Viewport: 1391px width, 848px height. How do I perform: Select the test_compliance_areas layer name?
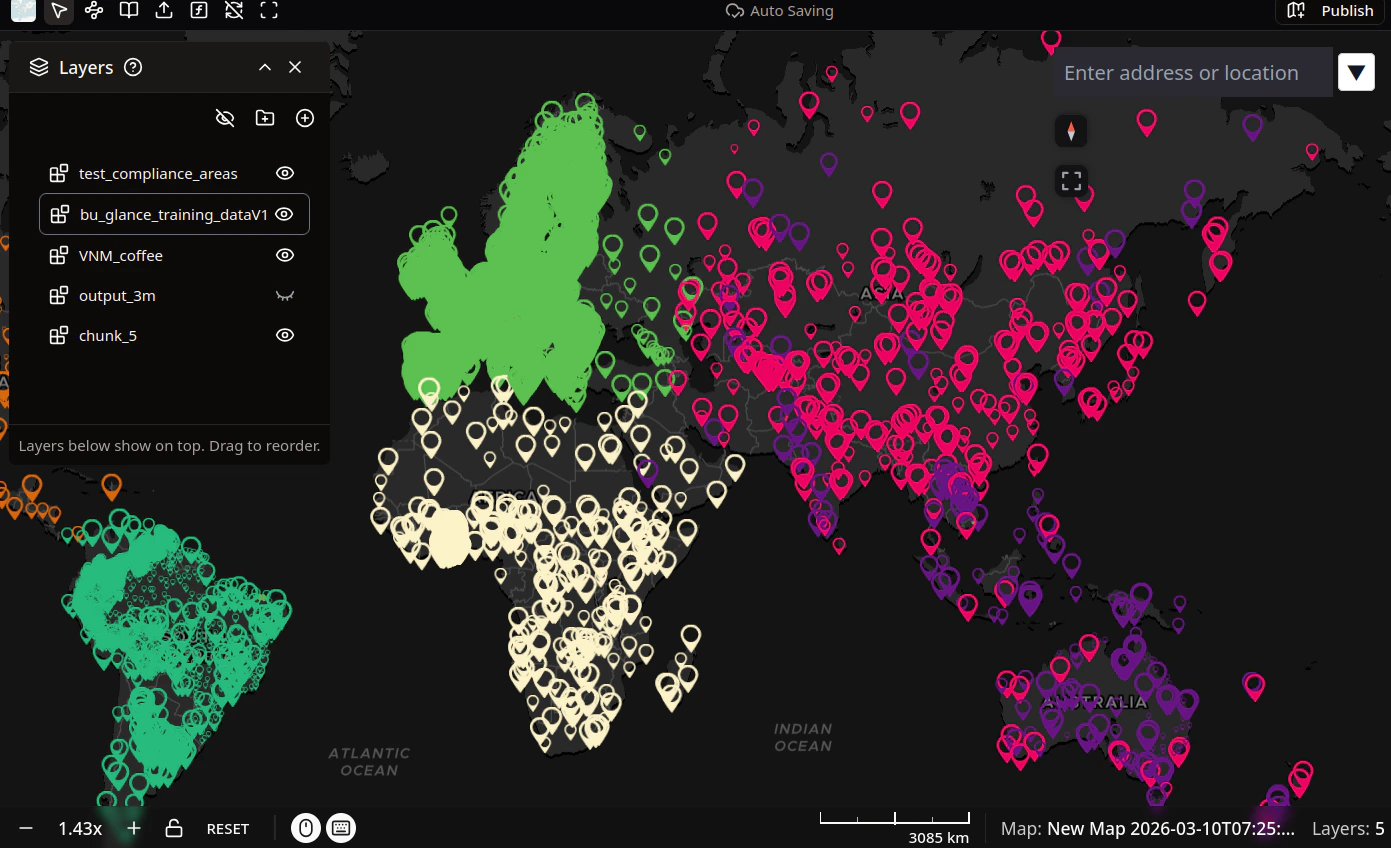158,174
